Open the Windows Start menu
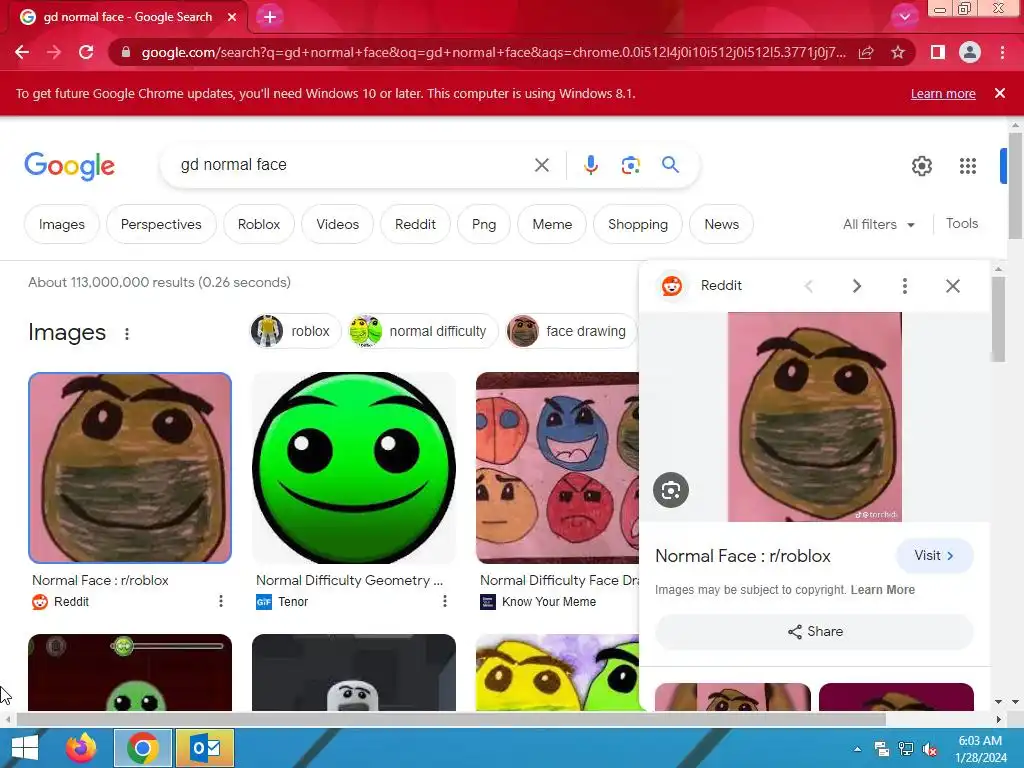This screenshot has width=1024, height=768. (25, 748)
